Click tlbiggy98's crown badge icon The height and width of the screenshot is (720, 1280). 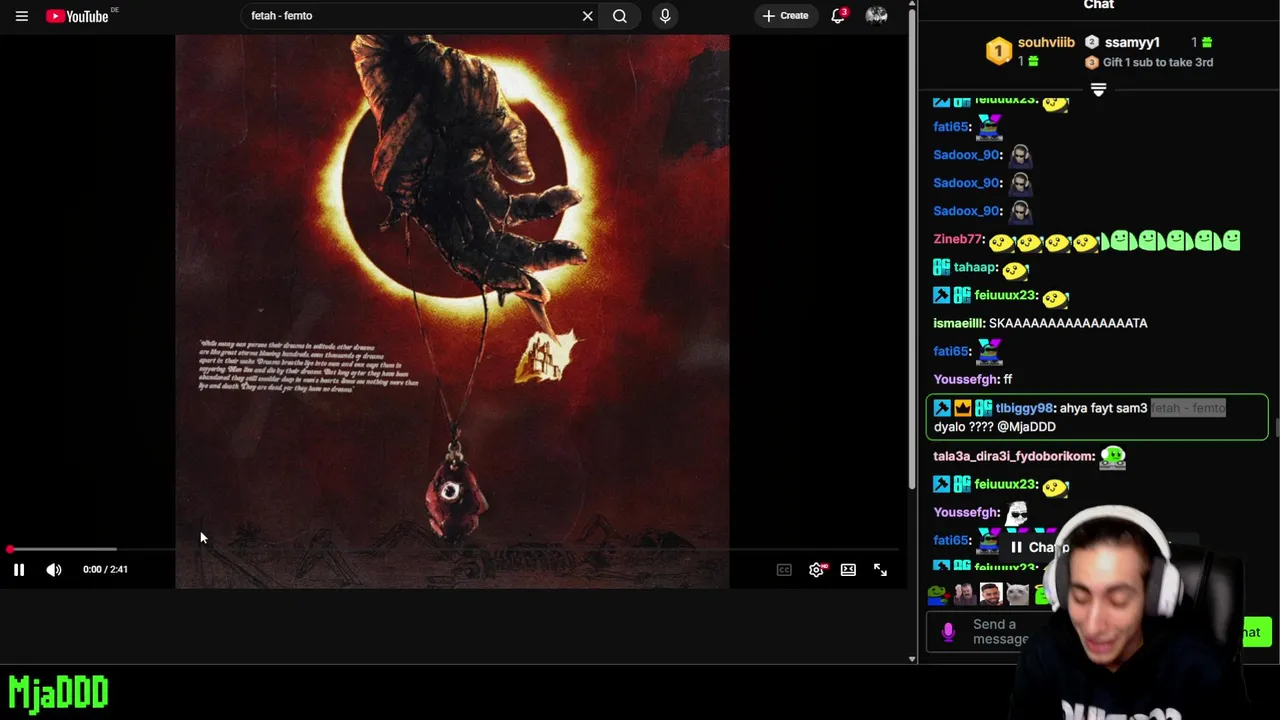click(962, 408)
